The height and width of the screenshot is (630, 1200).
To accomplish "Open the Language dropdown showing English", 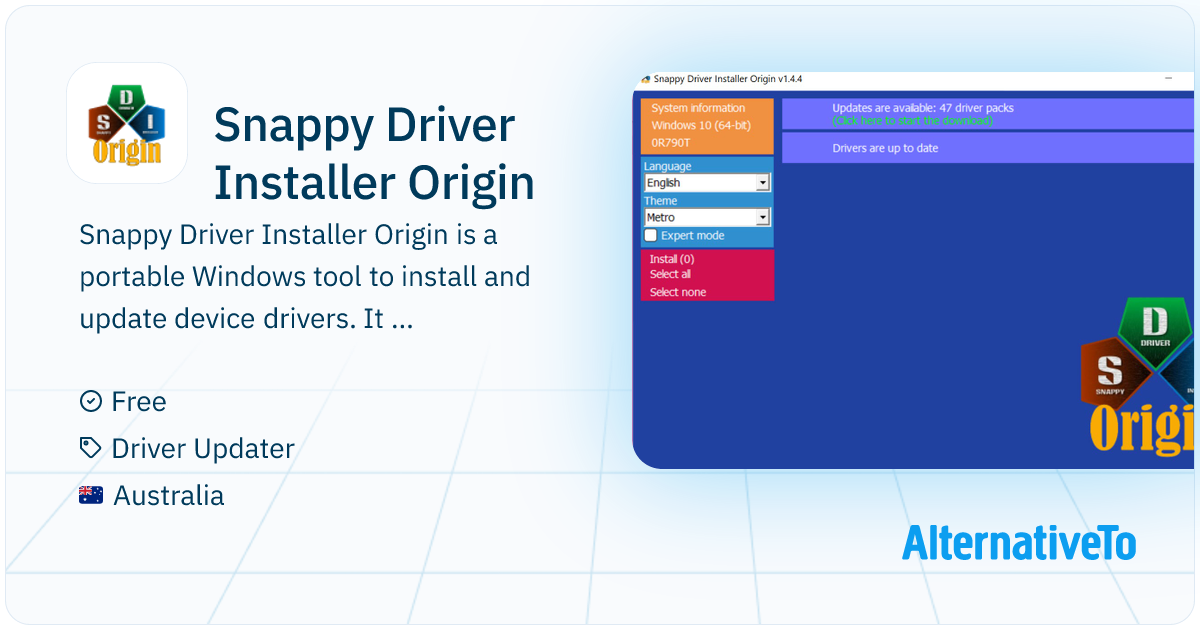I will click(x=706, y=183).
